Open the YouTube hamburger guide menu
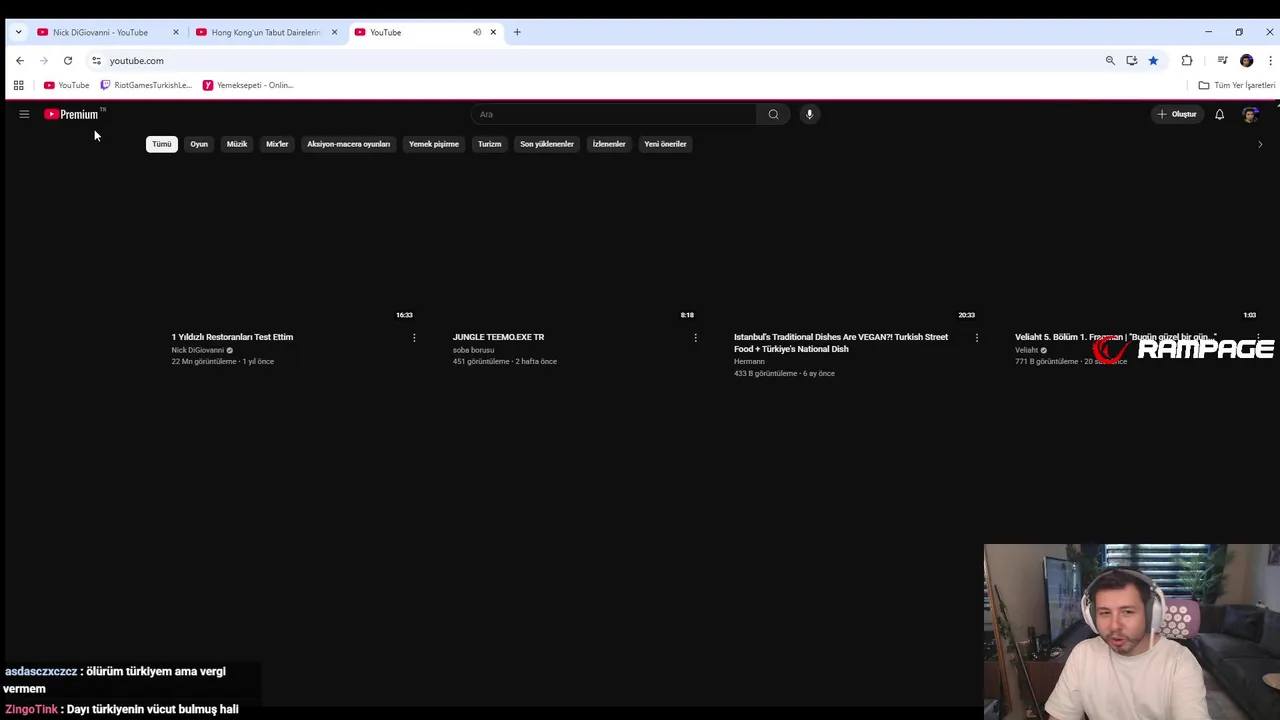 (x=24, y=114)
